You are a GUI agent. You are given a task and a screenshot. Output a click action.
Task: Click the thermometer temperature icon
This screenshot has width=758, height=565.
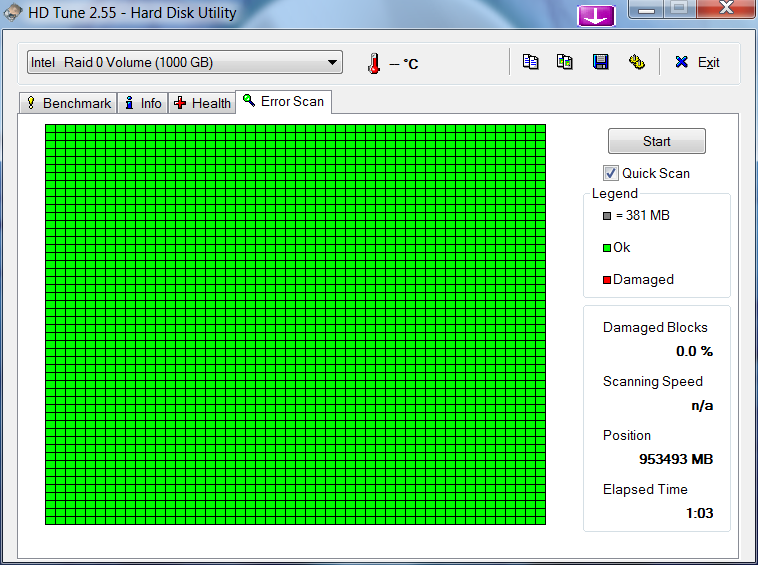[x=373, y=63]
